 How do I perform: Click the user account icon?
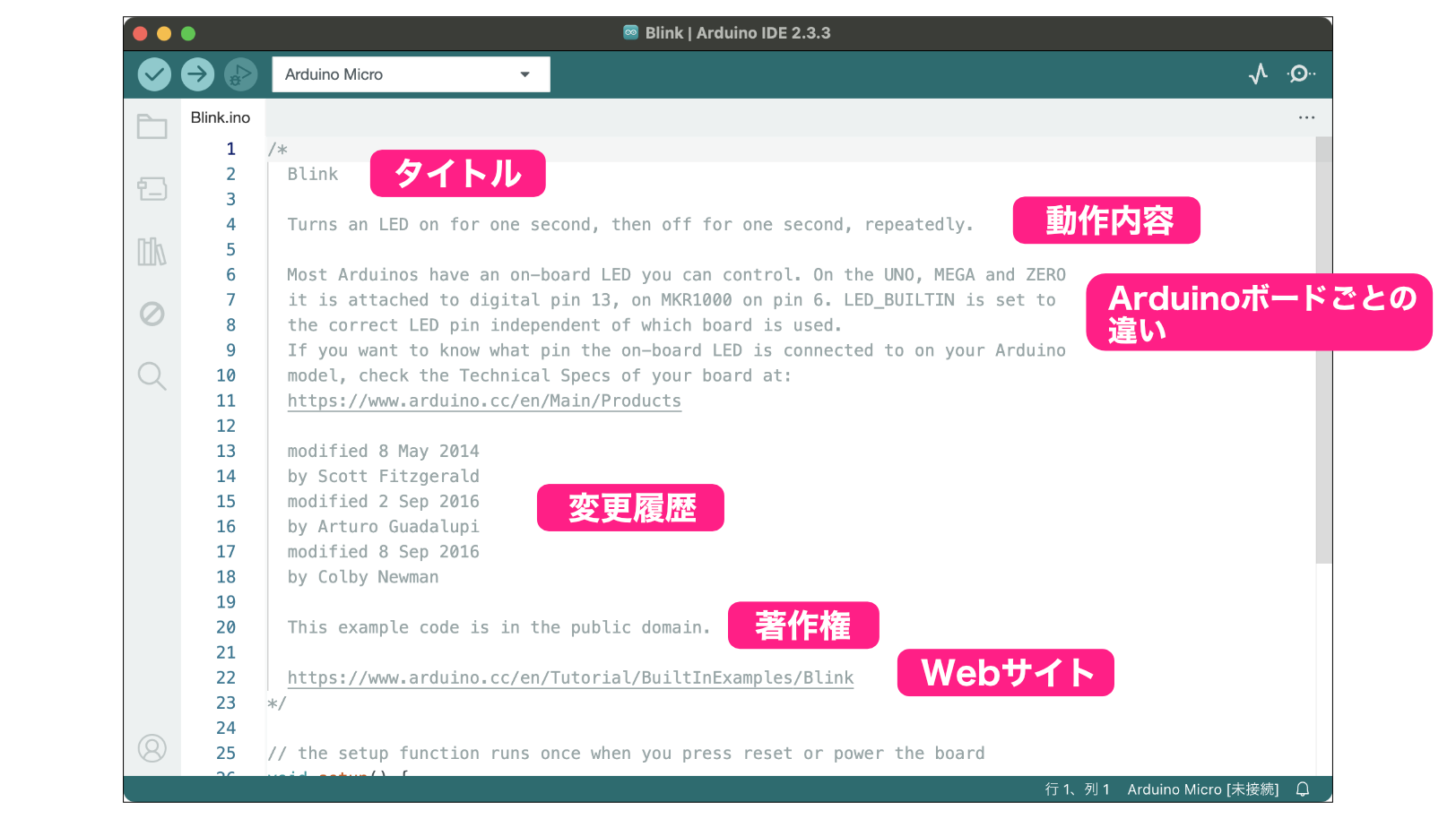[x=152, y=748]
